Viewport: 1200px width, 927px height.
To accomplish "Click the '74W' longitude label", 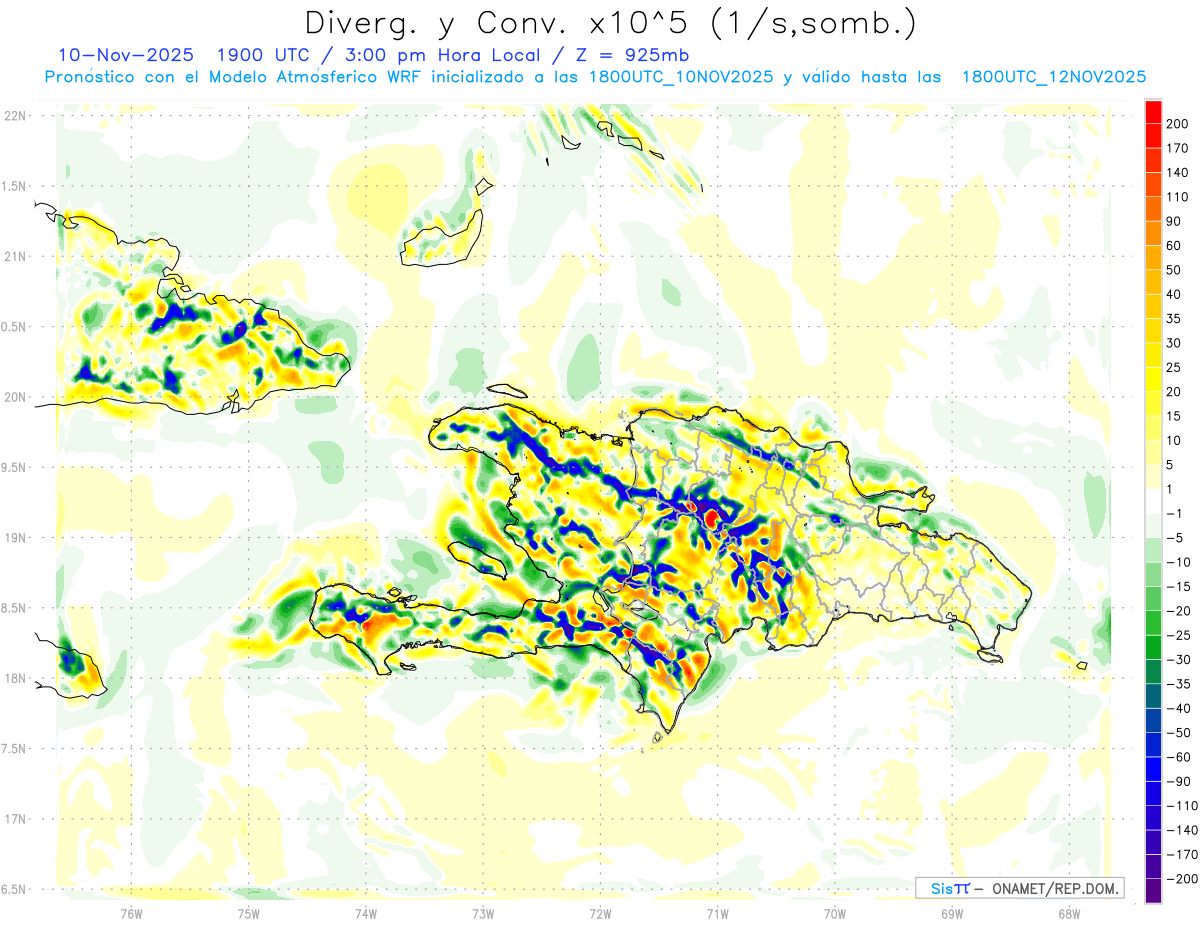I will (365, 914).
